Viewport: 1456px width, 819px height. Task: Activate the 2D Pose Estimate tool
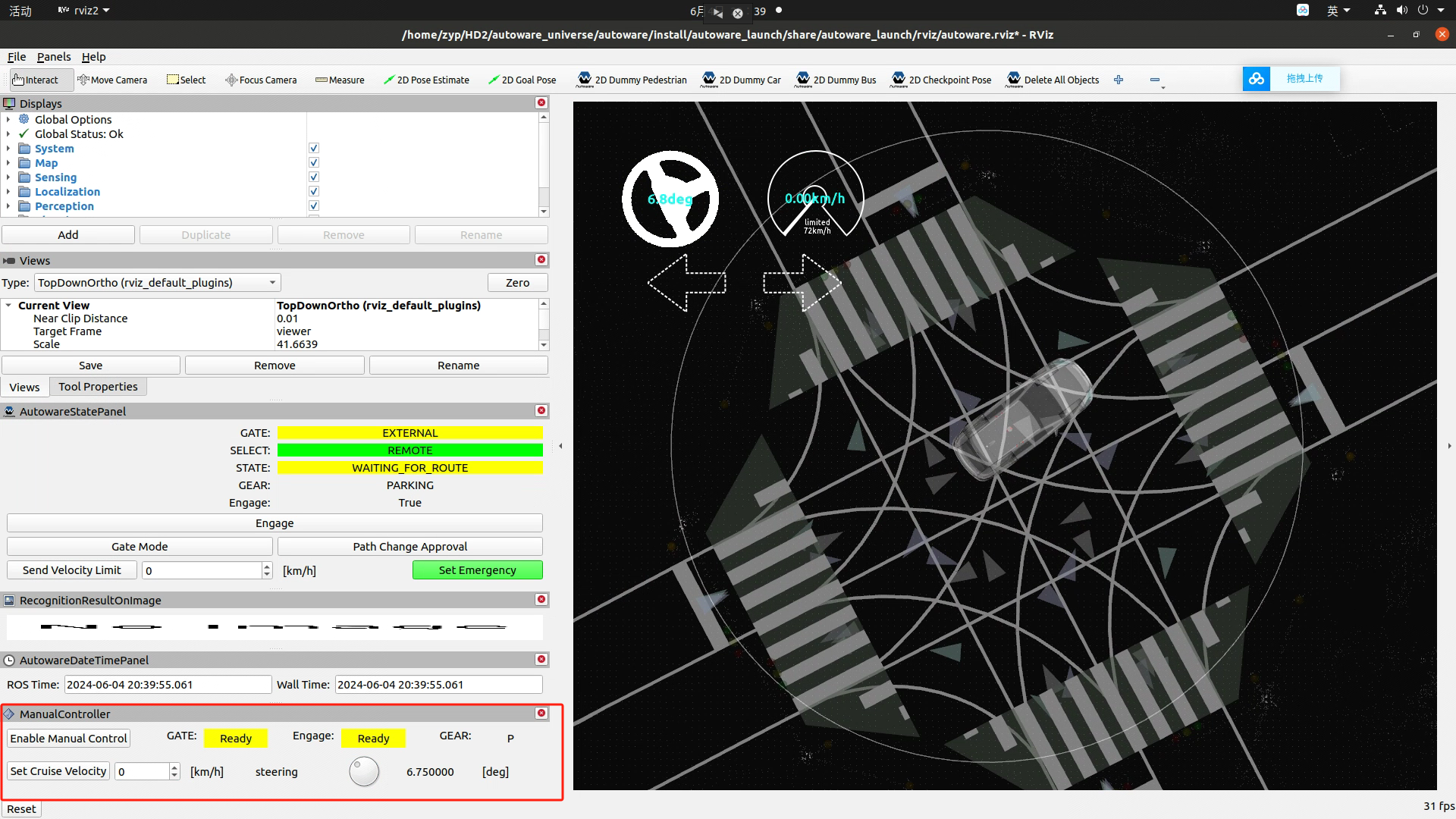click(426, 80)
